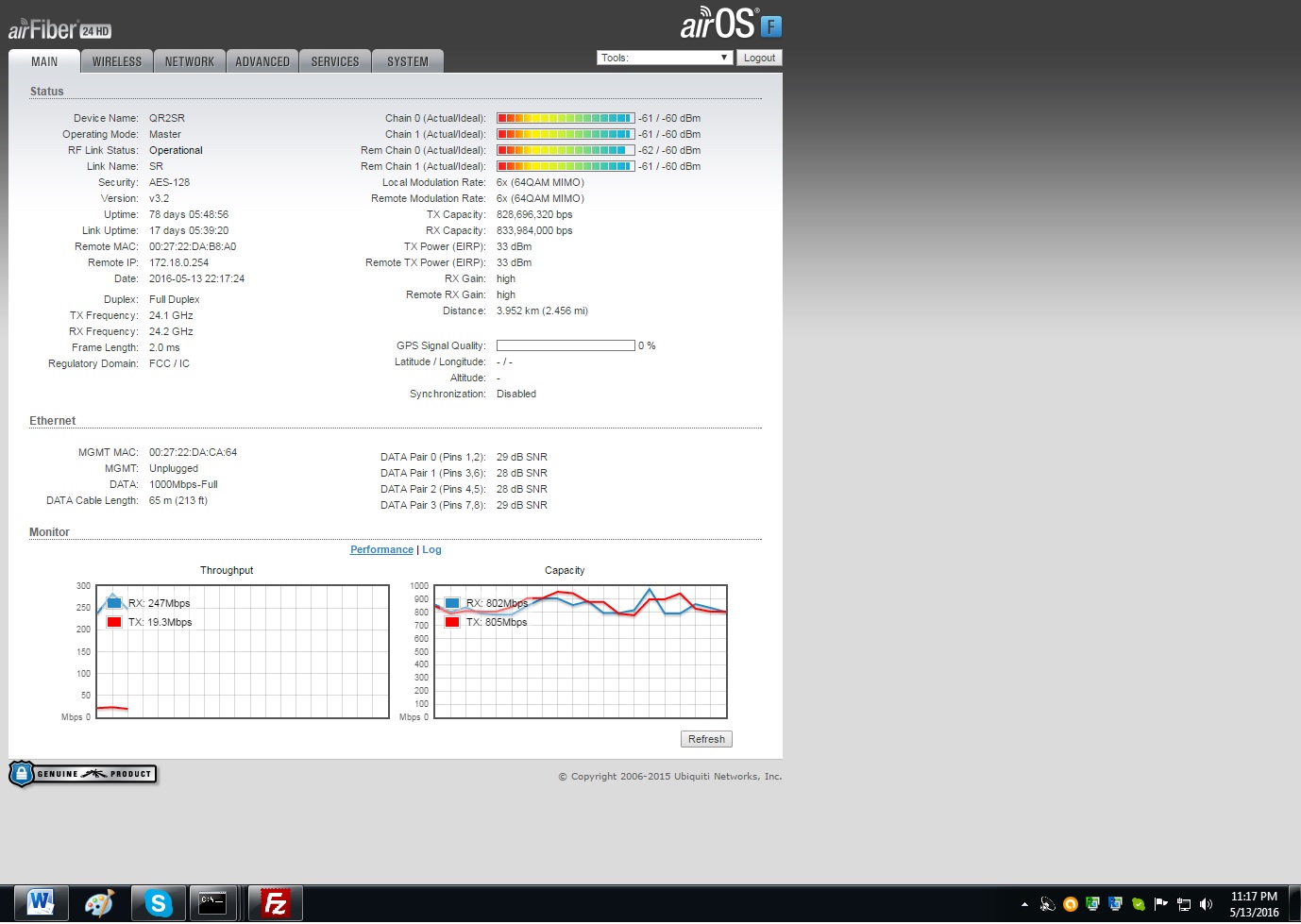Click the Genuine Product shield badge

click(x=82, y=774)
